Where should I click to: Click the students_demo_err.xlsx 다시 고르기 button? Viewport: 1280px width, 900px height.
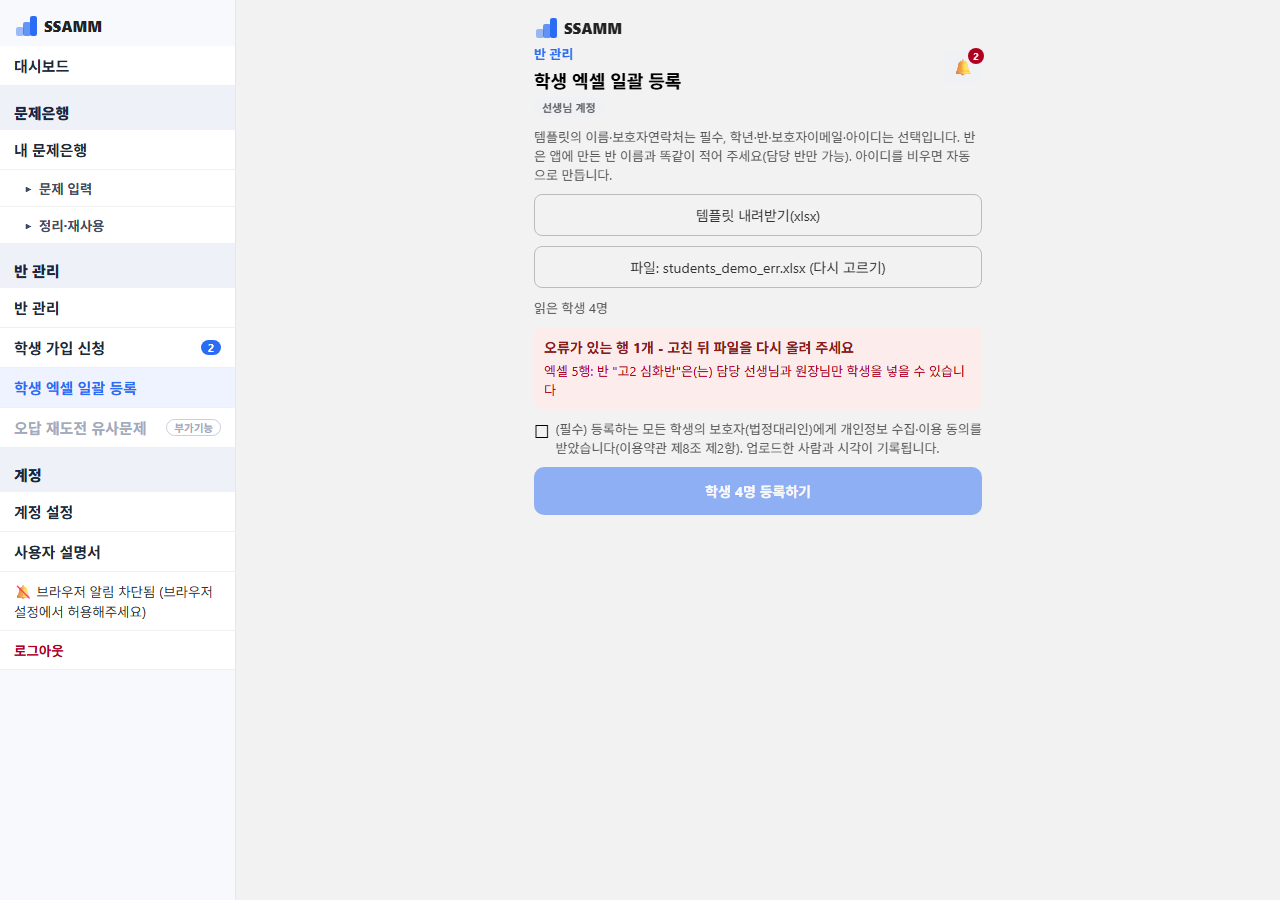pos(758,267)
